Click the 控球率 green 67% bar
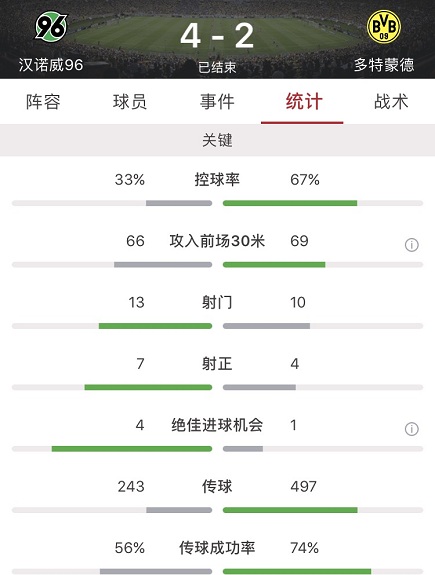This screenshot has width=435, height=575. coord(290,203)
